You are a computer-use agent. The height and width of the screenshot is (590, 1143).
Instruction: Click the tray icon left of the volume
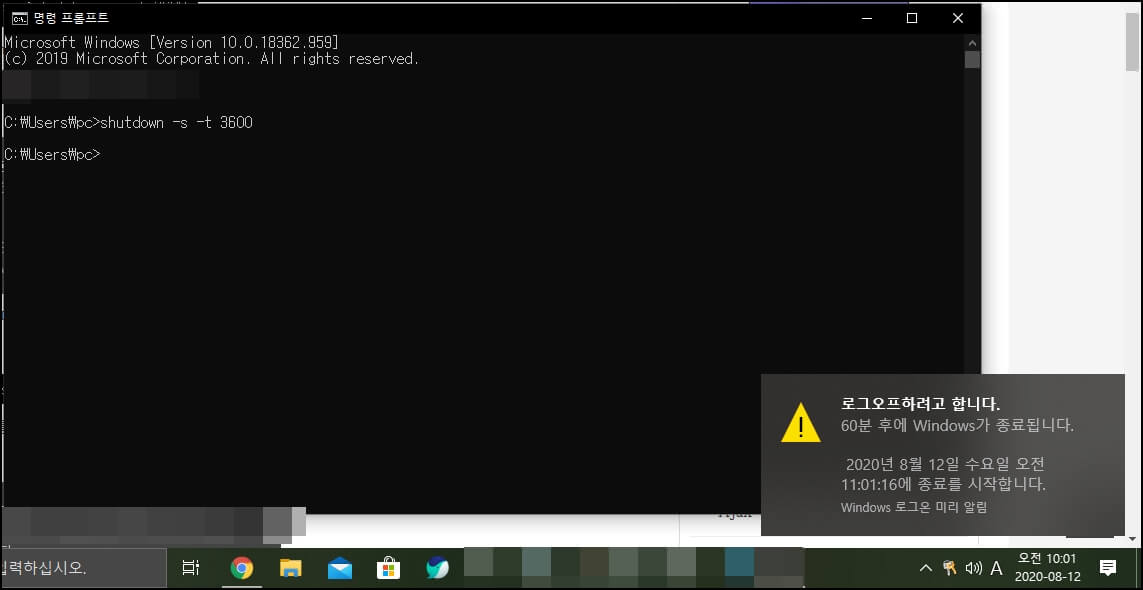[949, 567]
